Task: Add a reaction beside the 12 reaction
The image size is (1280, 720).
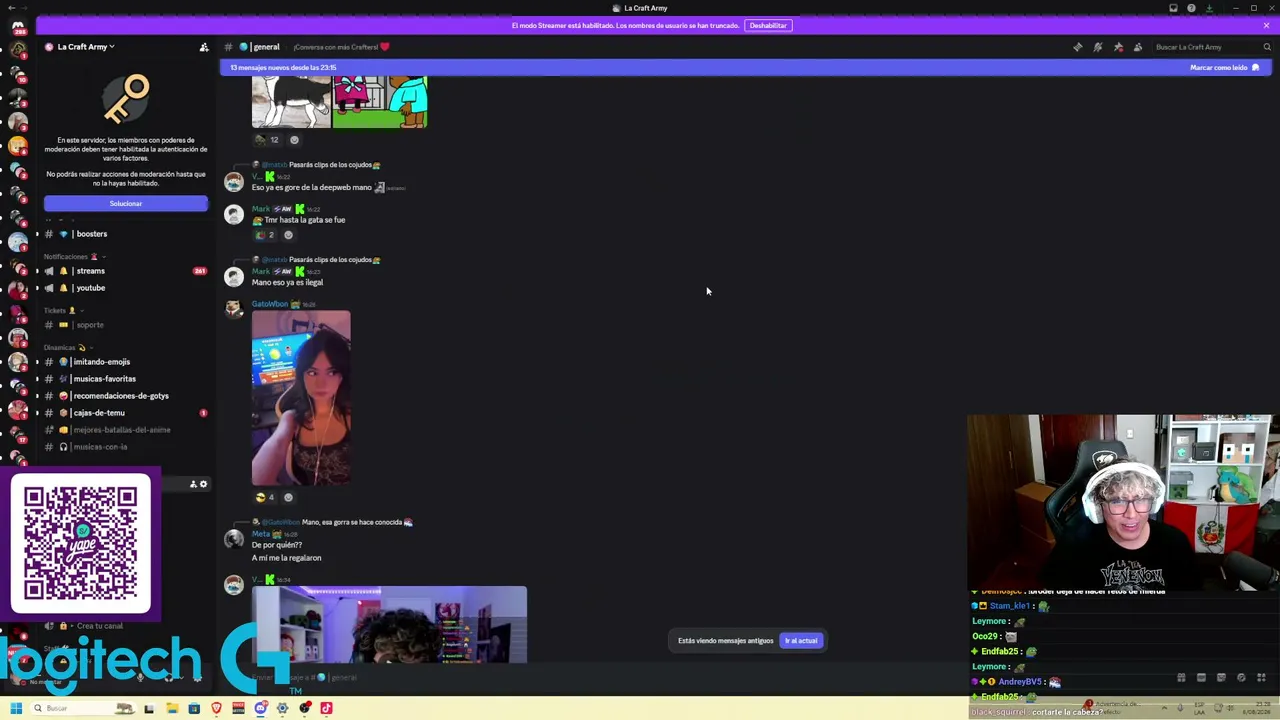Action: point(294,140)
